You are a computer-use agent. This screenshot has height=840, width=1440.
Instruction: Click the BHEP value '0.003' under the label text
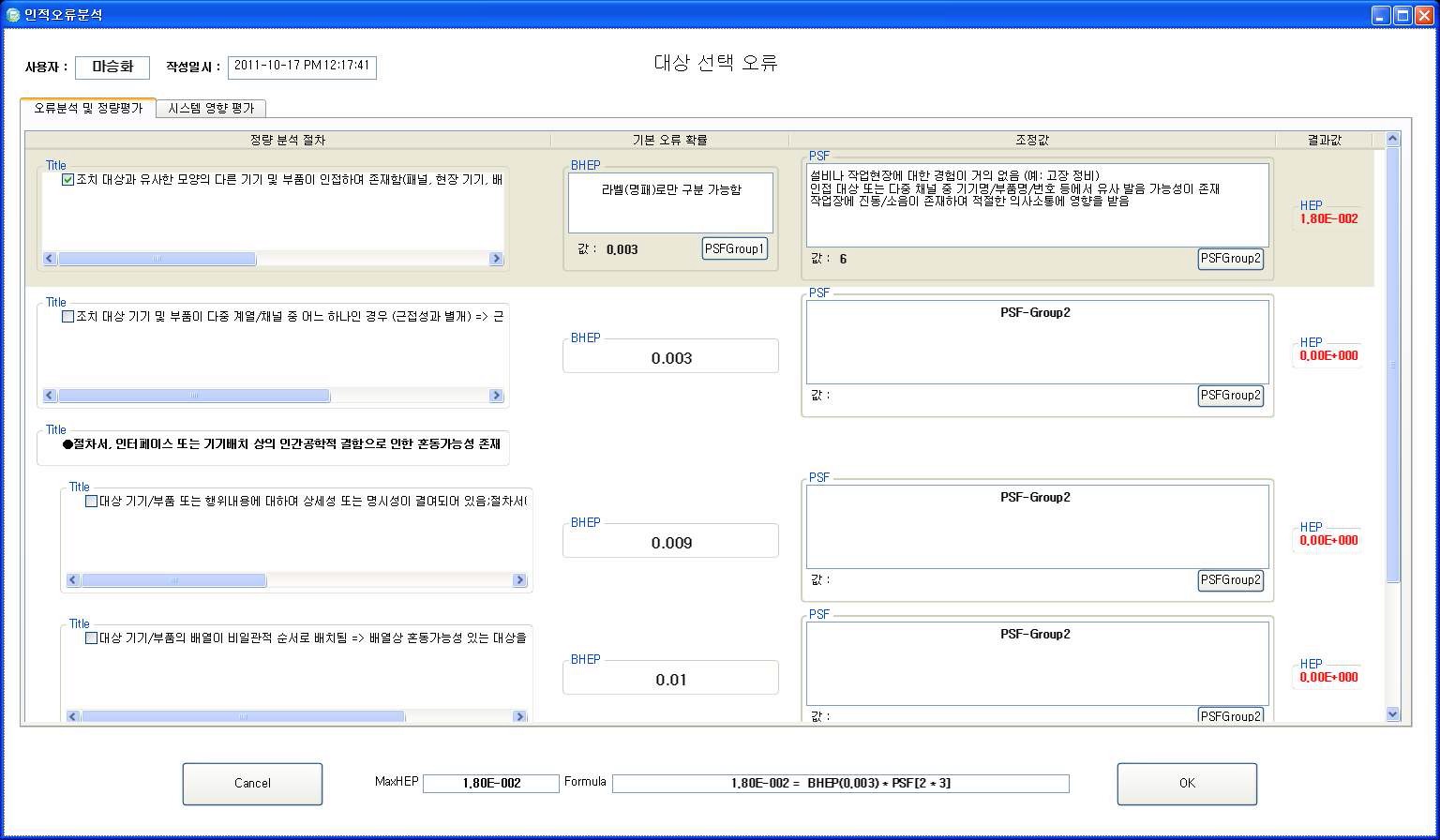click(622, 249)
